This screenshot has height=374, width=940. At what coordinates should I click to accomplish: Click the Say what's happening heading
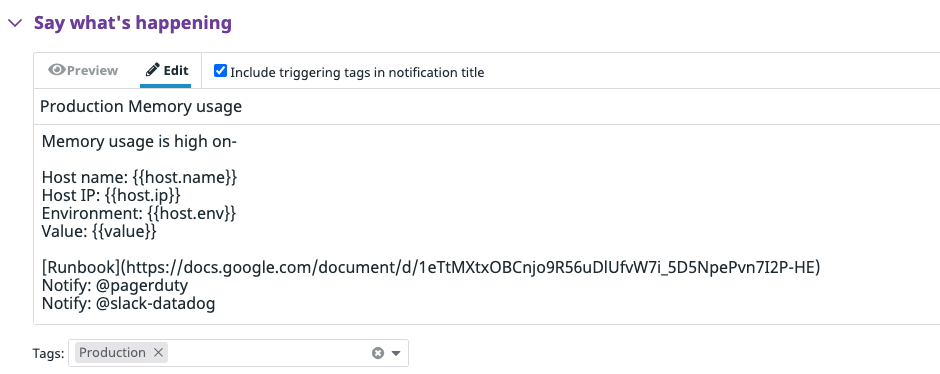pyautogui.click(x=132, y=23)
